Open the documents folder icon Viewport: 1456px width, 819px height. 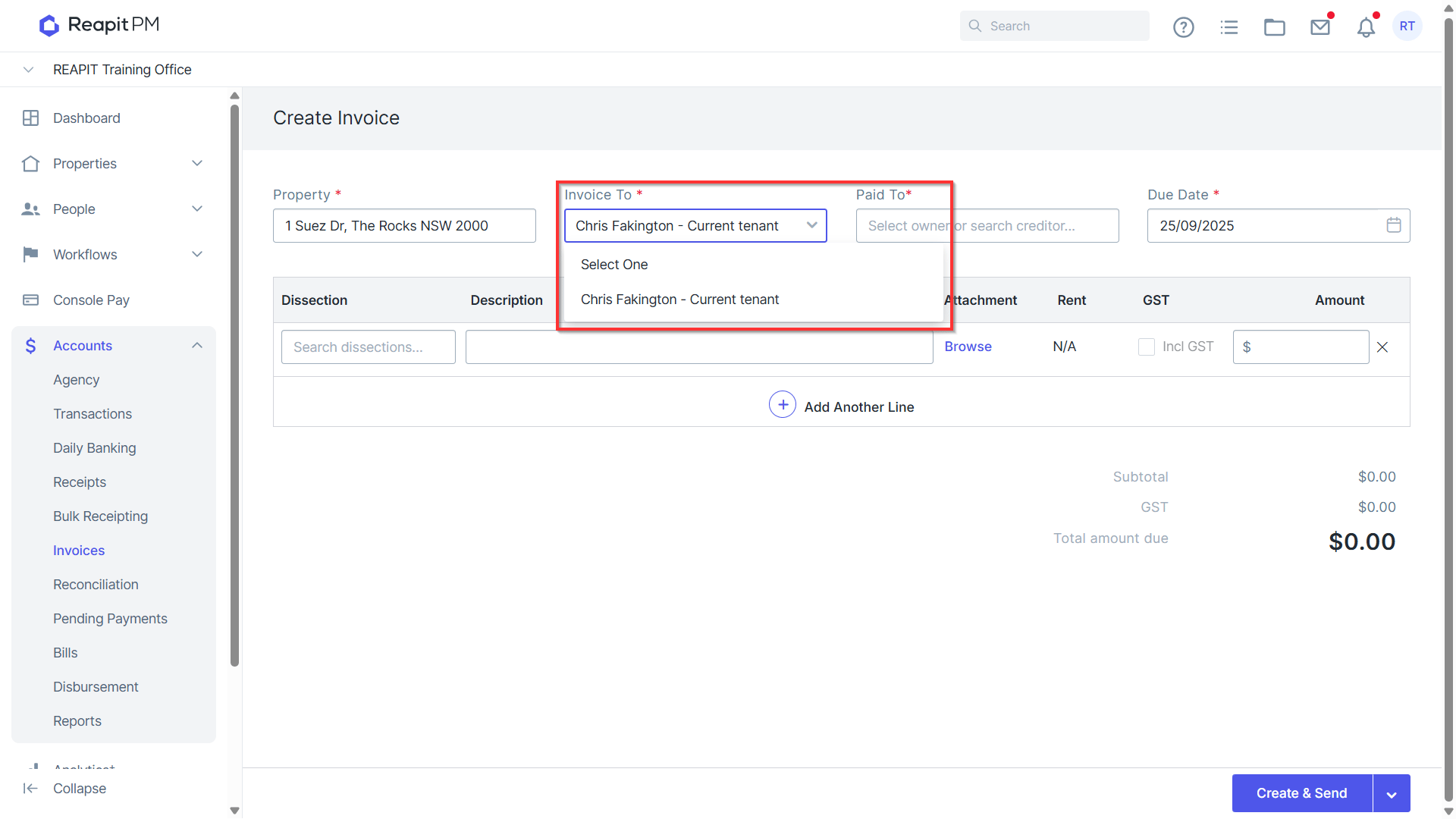[x=1275, y=27]
